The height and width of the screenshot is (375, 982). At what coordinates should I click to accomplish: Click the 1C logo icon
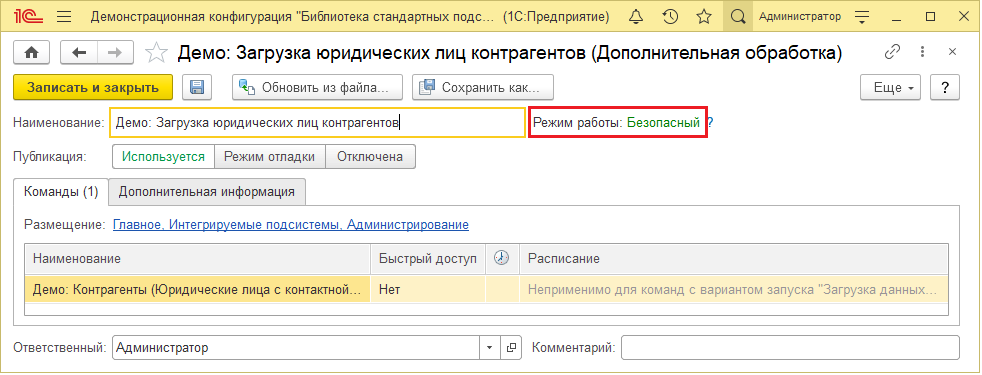[x=28, y=17]
